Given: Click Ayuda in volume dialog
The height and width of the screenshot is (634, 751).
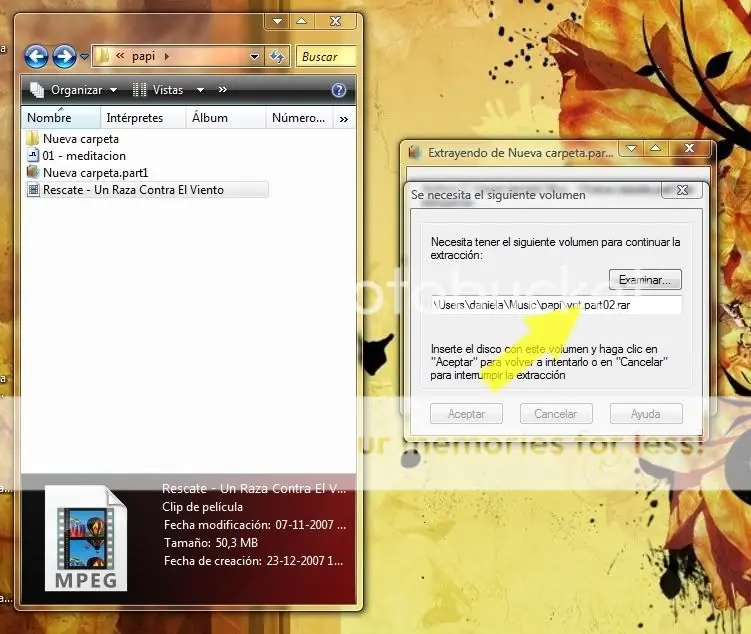Looking at the screenshot, I should coord(646,414).
